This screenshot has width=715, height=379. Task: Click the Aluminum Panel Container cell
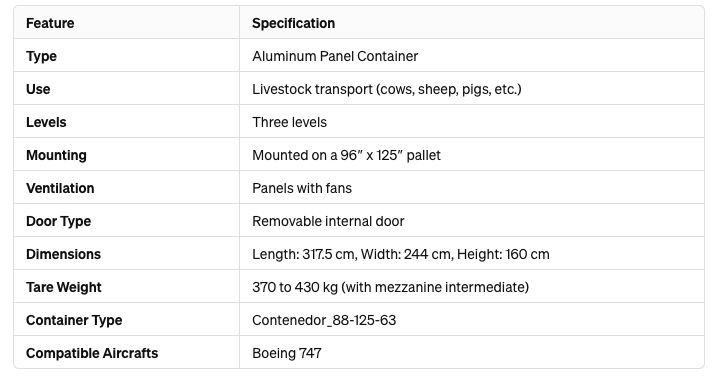pyautogui.click(x=335, y=56)
